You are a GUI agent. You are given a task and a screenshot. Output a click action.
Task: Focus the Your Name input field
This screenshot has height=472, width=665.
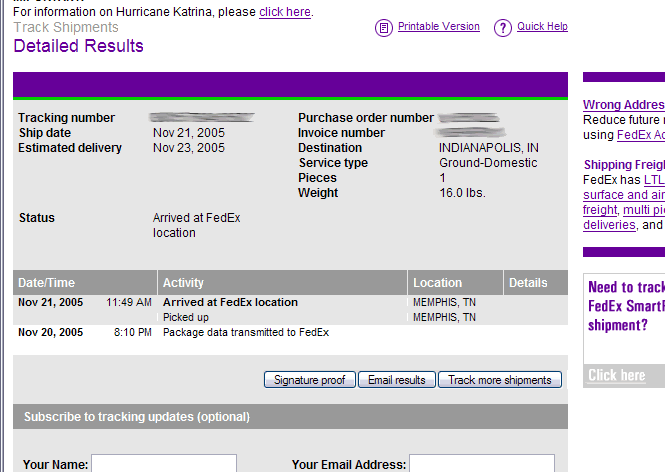tap(164, 463)
